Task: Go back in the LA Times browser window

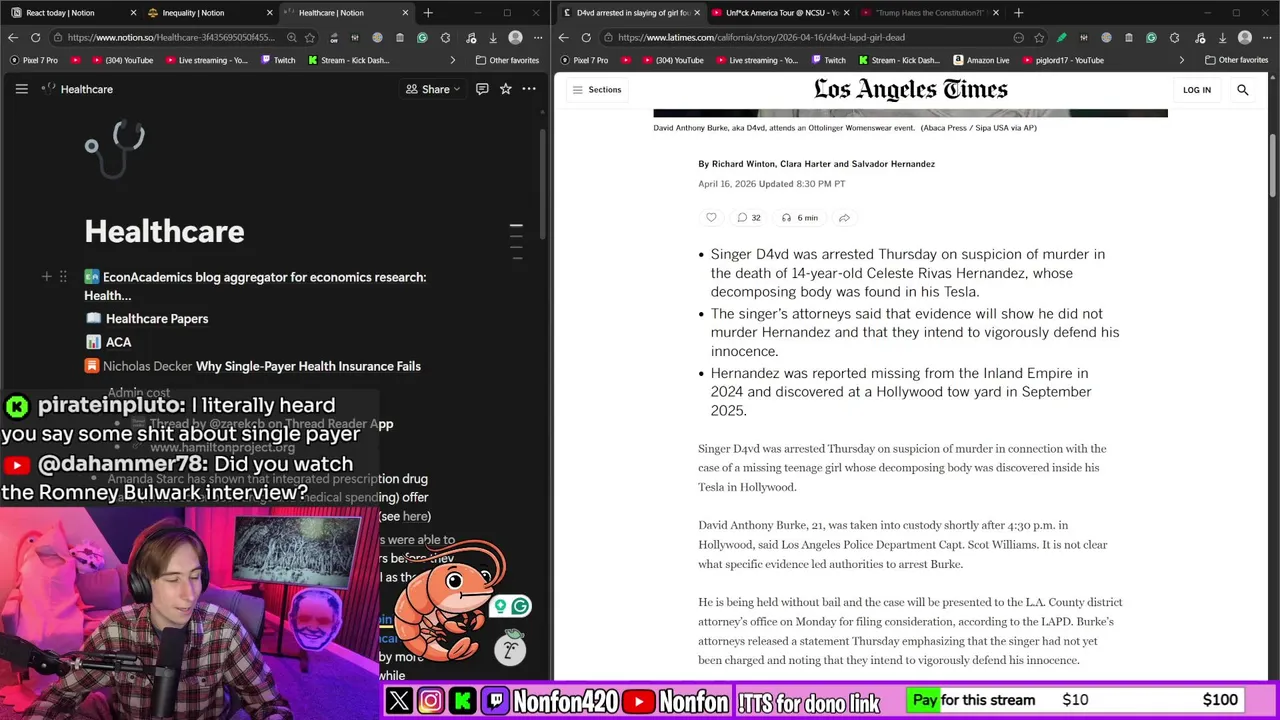Action: tap(563, 37)
